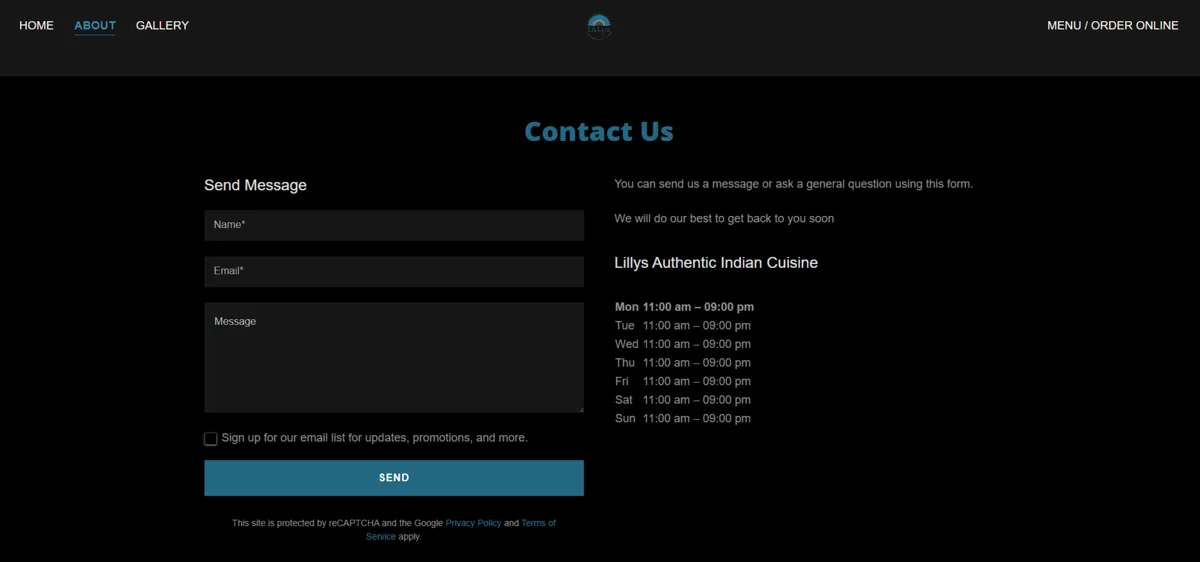Open the HOME navigation link
Viewport: 1200px width, 562px height.
(36, 25)
